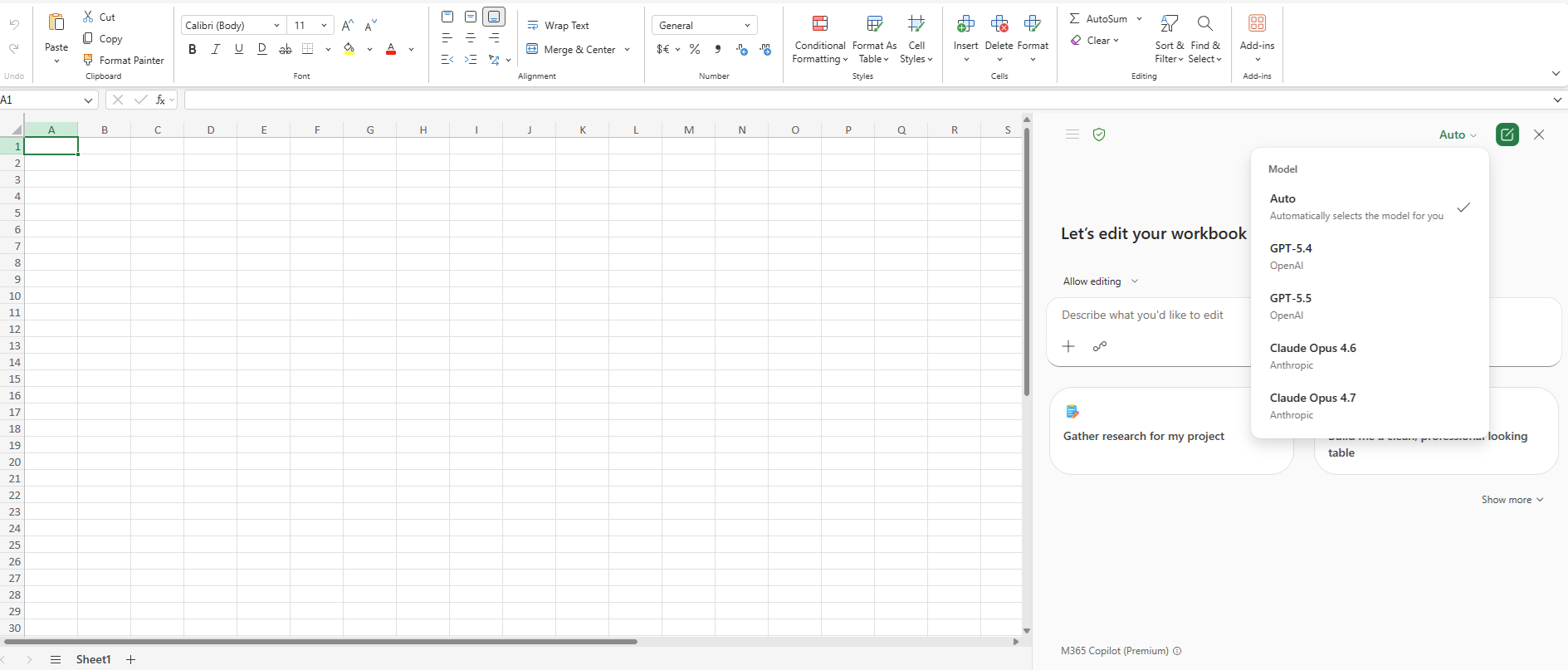Expand the AutoSum dropdown arrow
Screen dimensions: 1568x670
[1139, 18]
